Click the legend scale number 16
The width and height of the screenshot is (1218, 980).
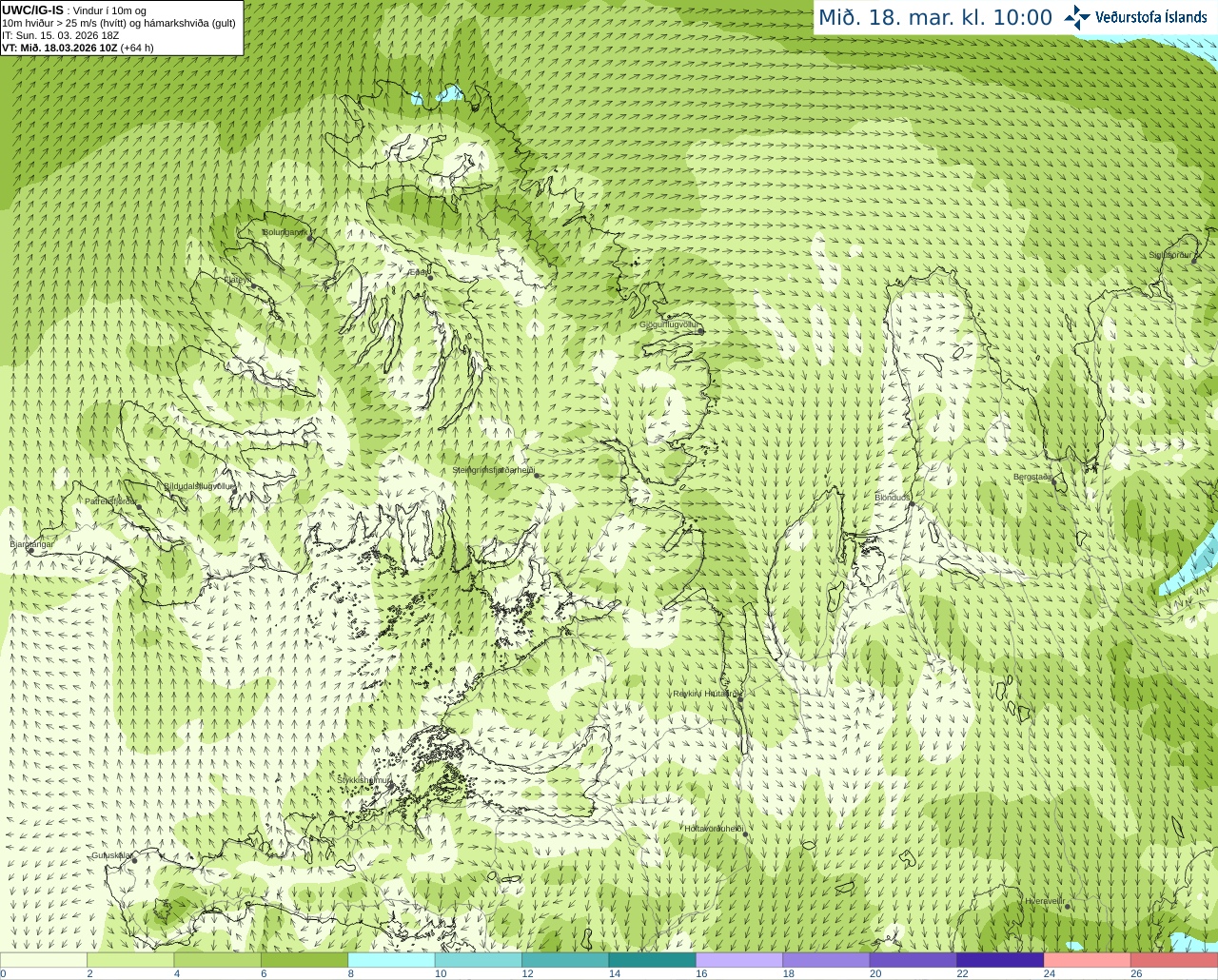(x=701, y=974)
